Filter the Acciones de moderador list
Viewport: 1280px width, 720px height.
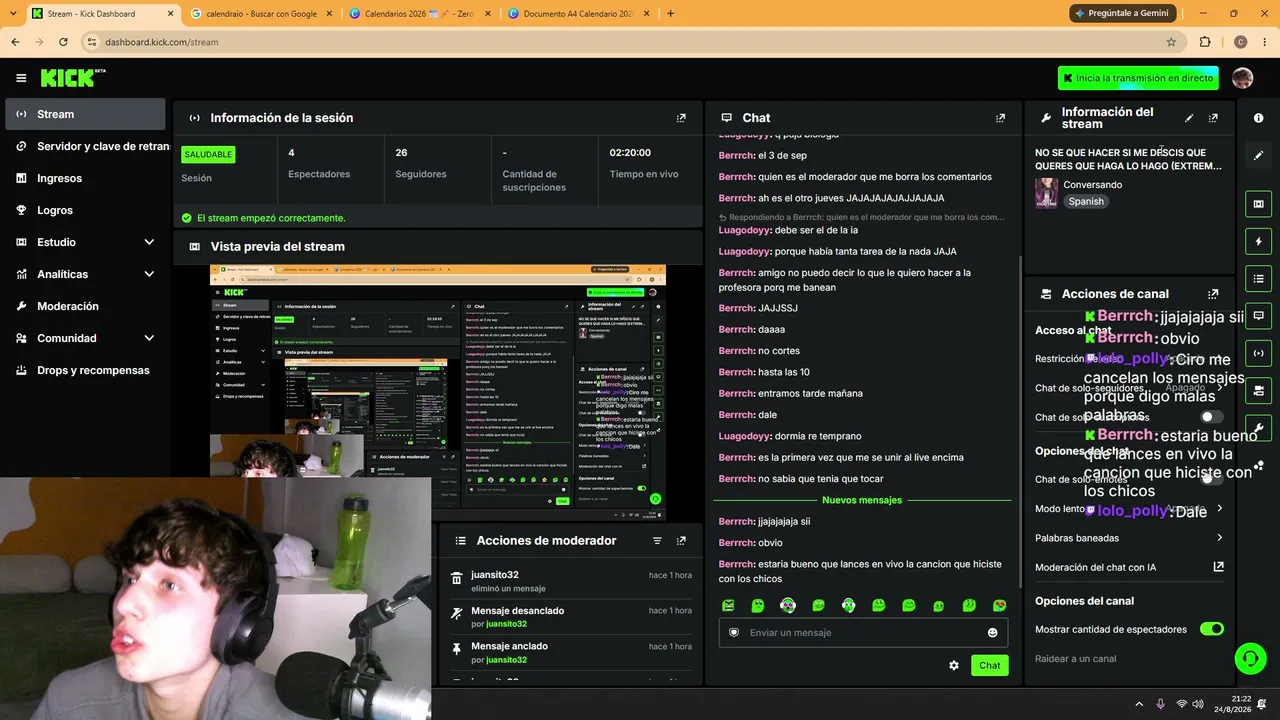[657, 541]
